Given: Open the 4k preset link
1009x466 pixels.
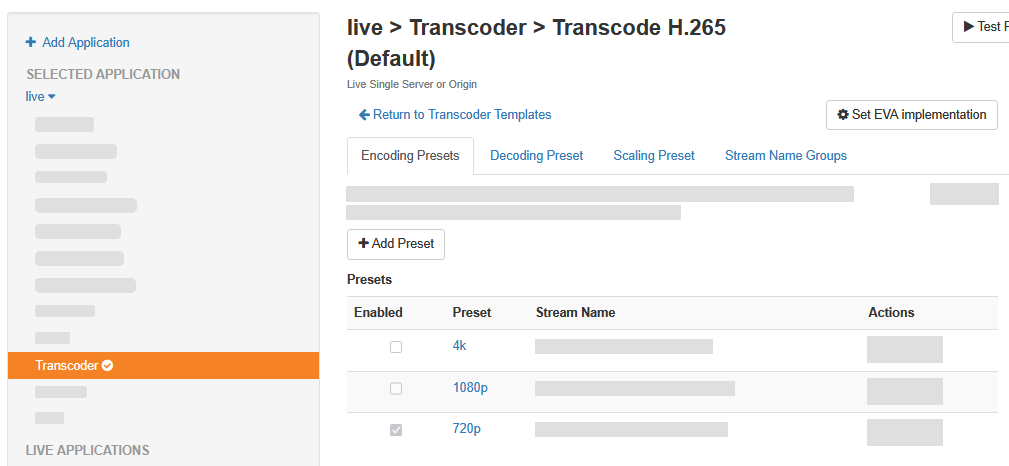Looking at the screenshot, I should click(459, 346).
